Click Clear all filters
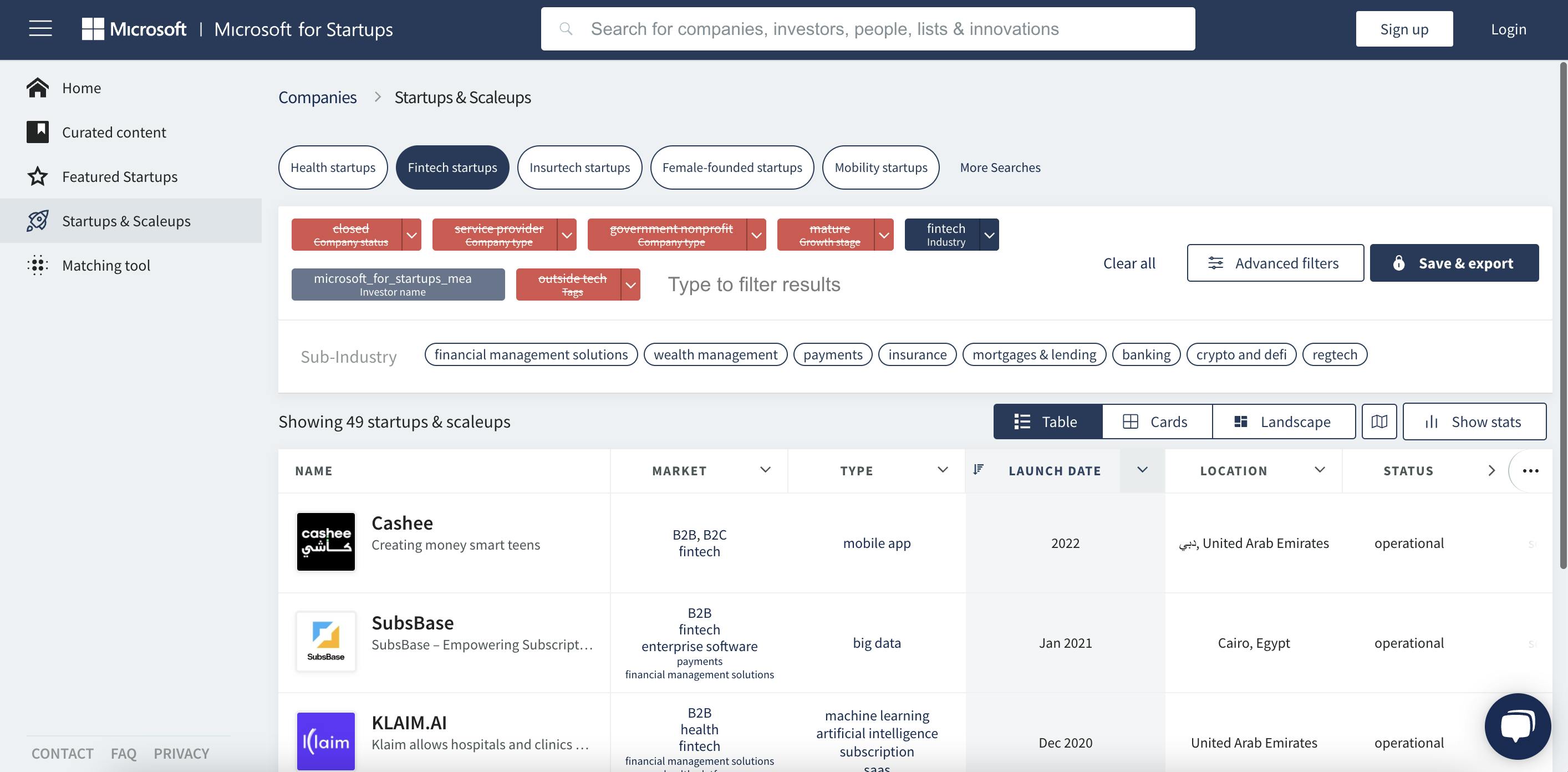The image size is (1568, 772). [1129, 263]
